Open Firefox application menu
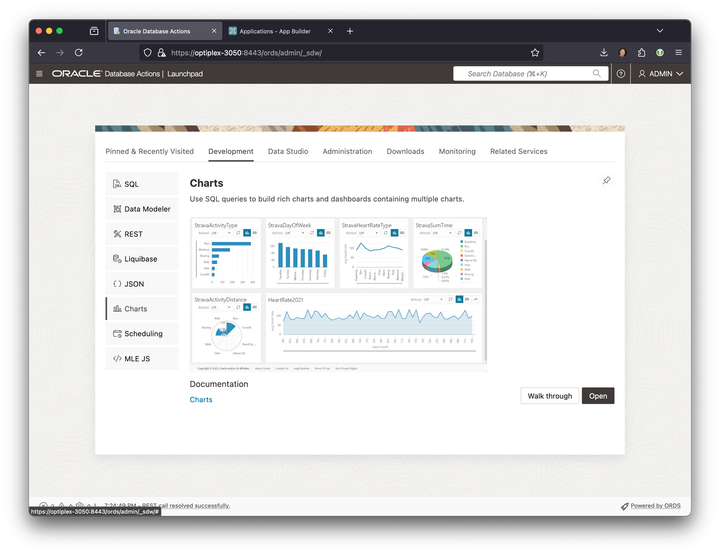 click(x=678, y=53)
